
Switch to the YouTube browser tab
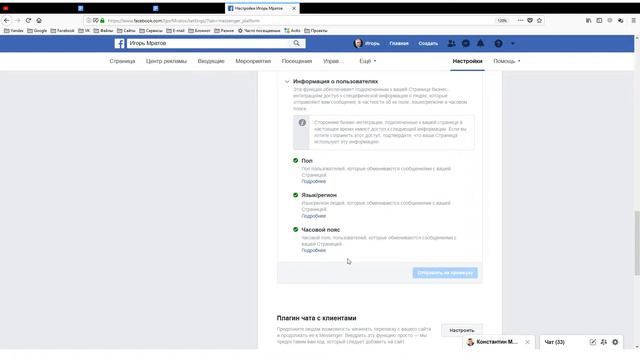6,8
